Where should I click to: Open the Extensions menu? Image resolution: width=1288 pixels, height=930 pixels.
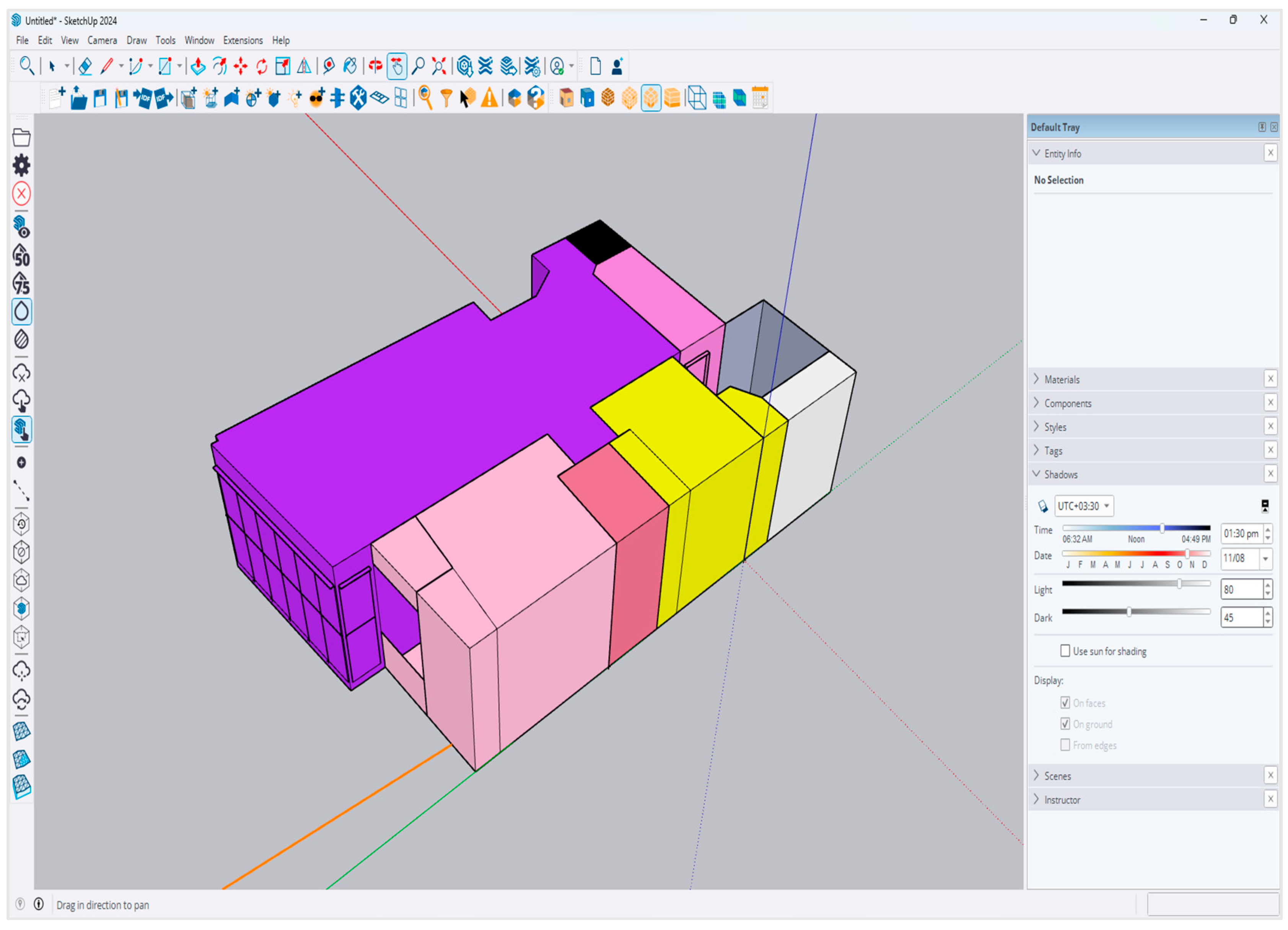243,40
